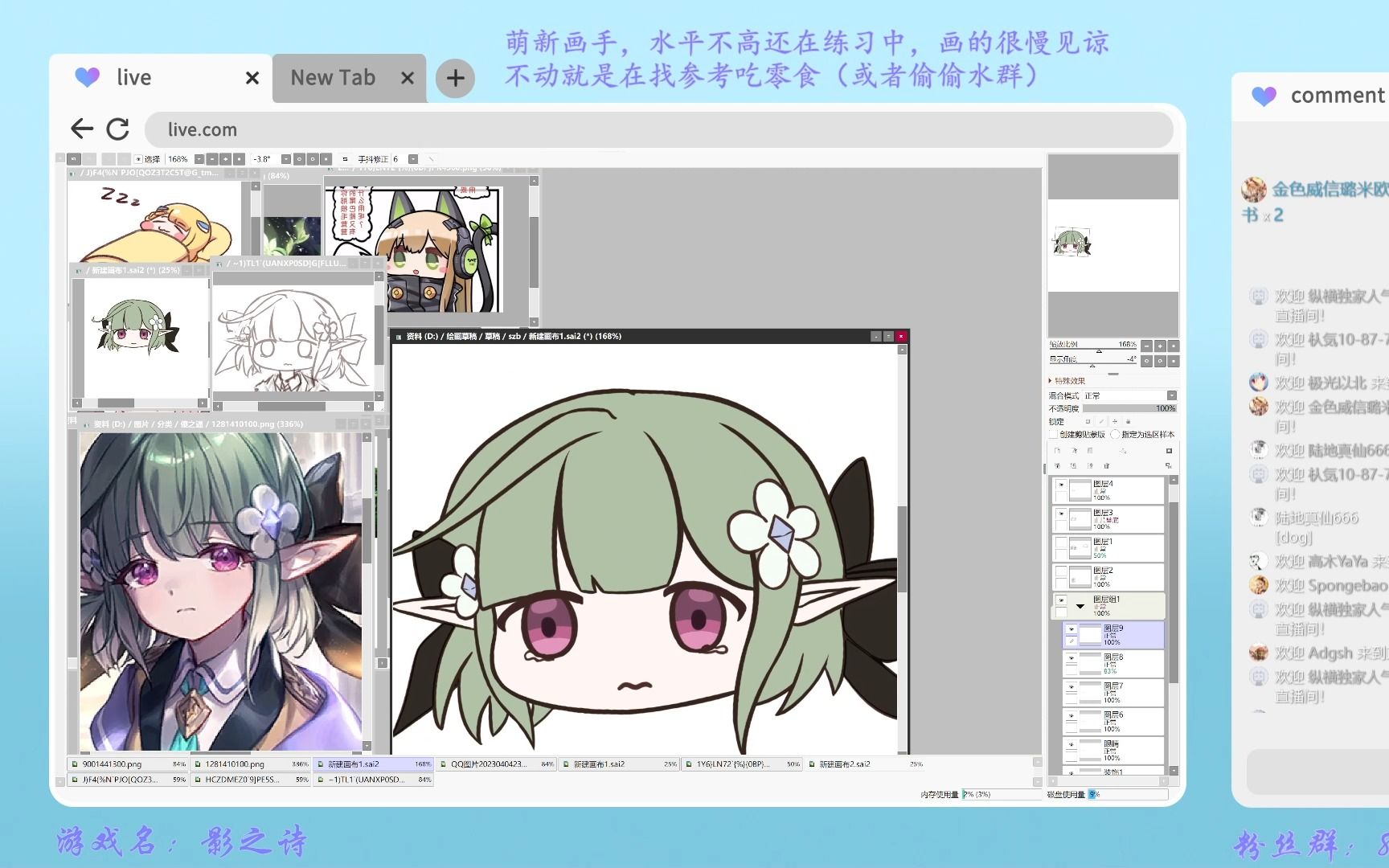1389x868 pixels.
Task: Toggle the 选择 checkbox in top toolbar
Action: 138,159
